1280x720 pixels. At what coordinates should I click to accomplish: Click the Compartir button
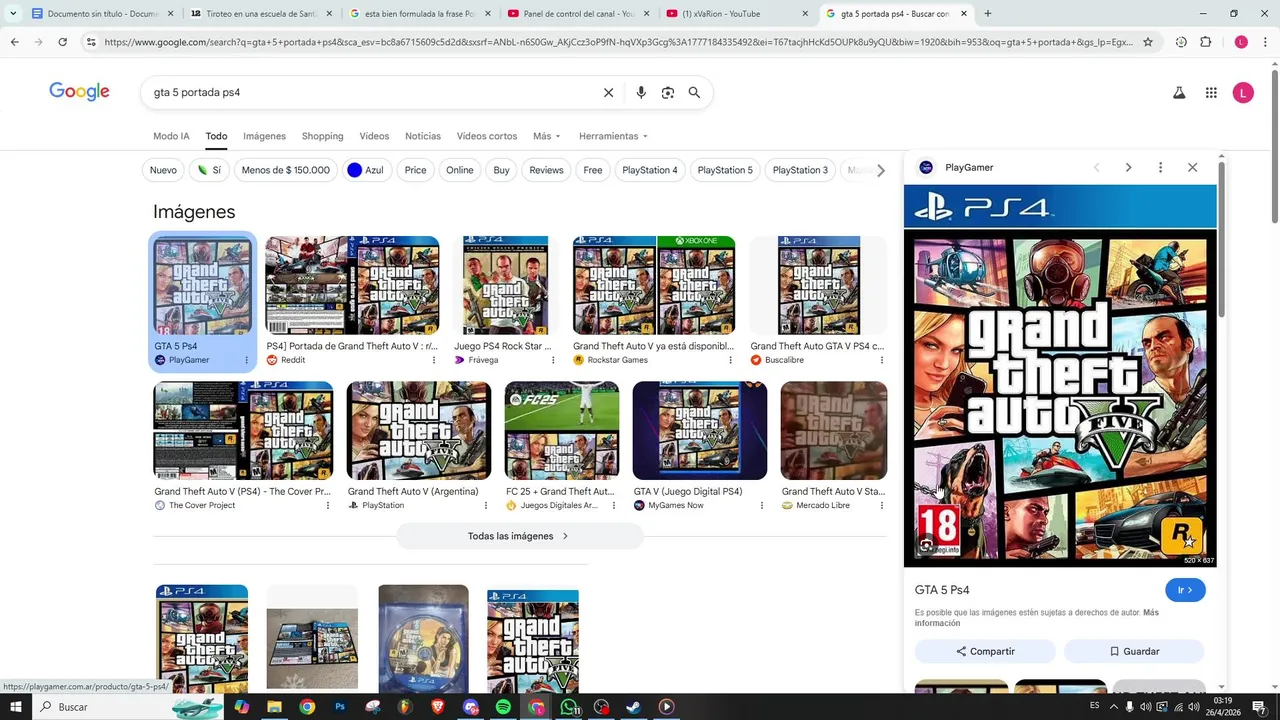click(985, 651)
